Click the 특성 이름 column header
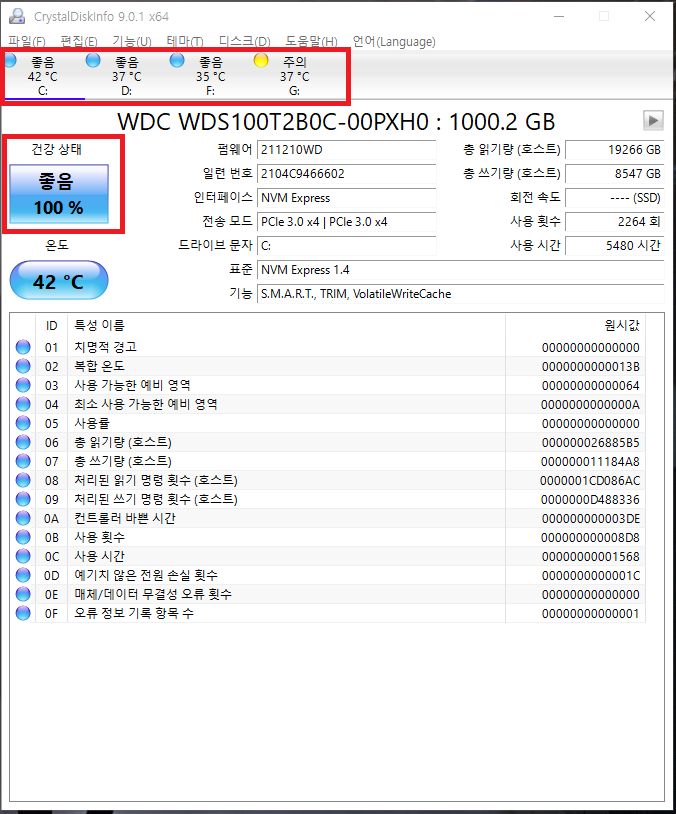 286,325
